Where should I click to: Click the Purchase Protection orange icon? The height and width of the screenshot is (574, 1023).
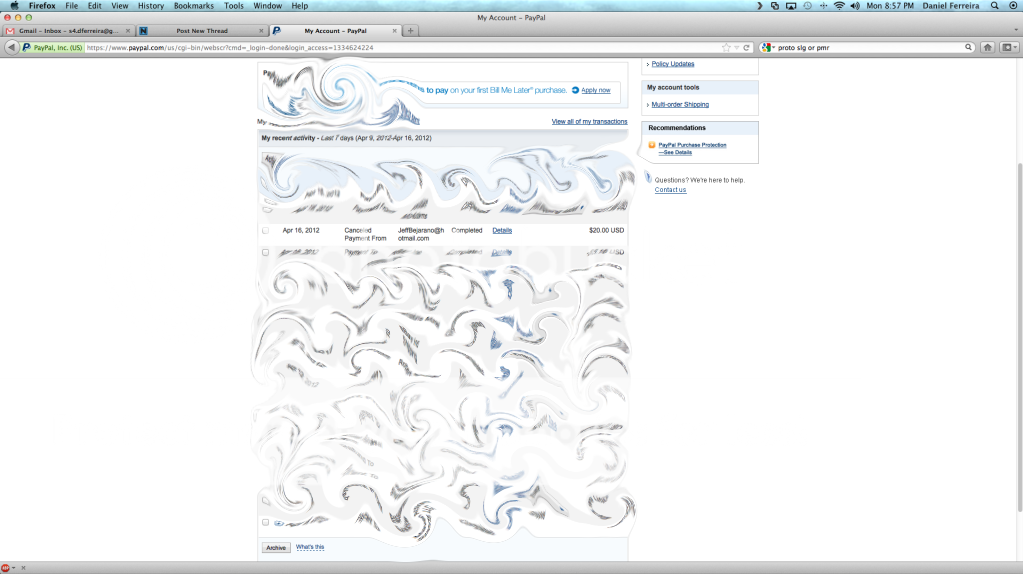(x=652, y=145)
